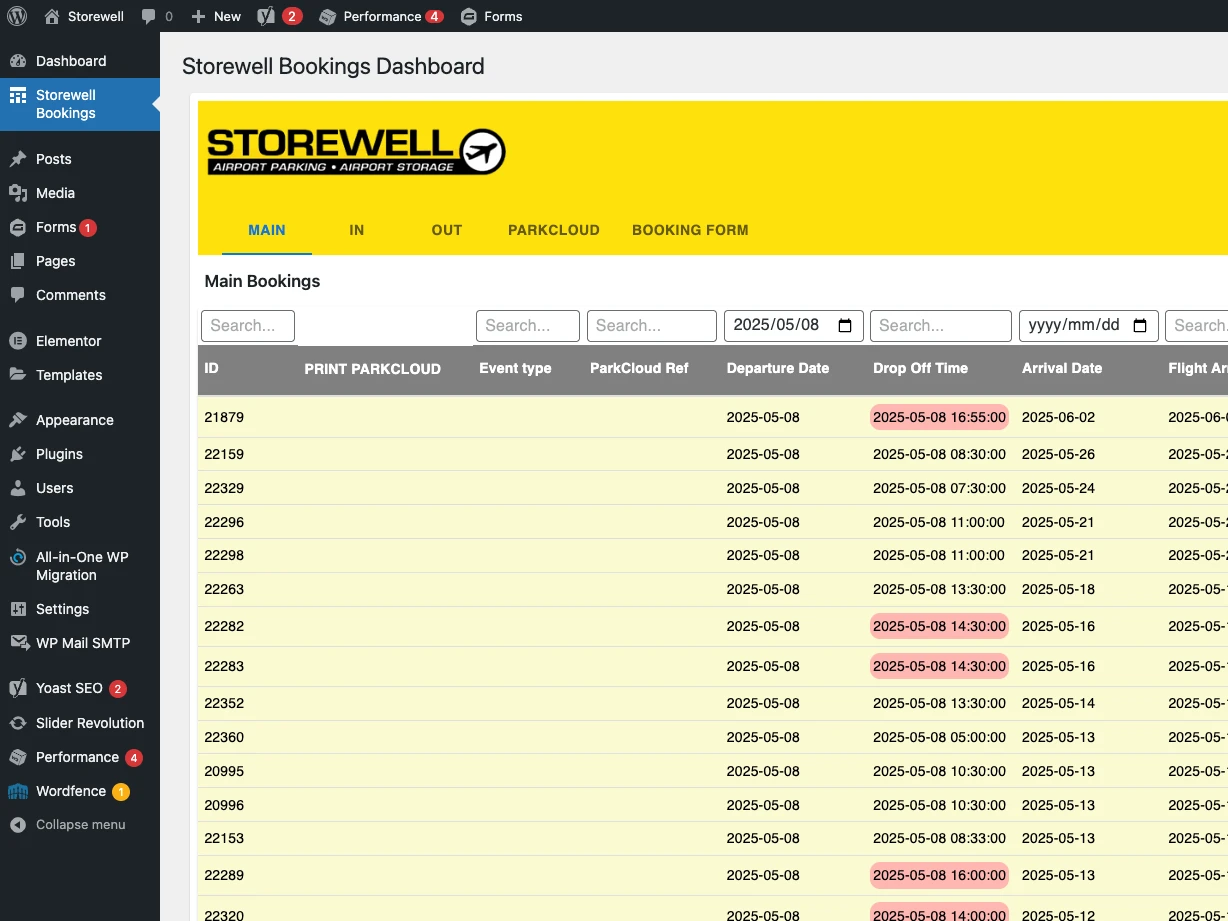Viewport: 1228px width, 921px height.
Task: Click the Storewell Bookings table icon
Action: tap(18, 96)
